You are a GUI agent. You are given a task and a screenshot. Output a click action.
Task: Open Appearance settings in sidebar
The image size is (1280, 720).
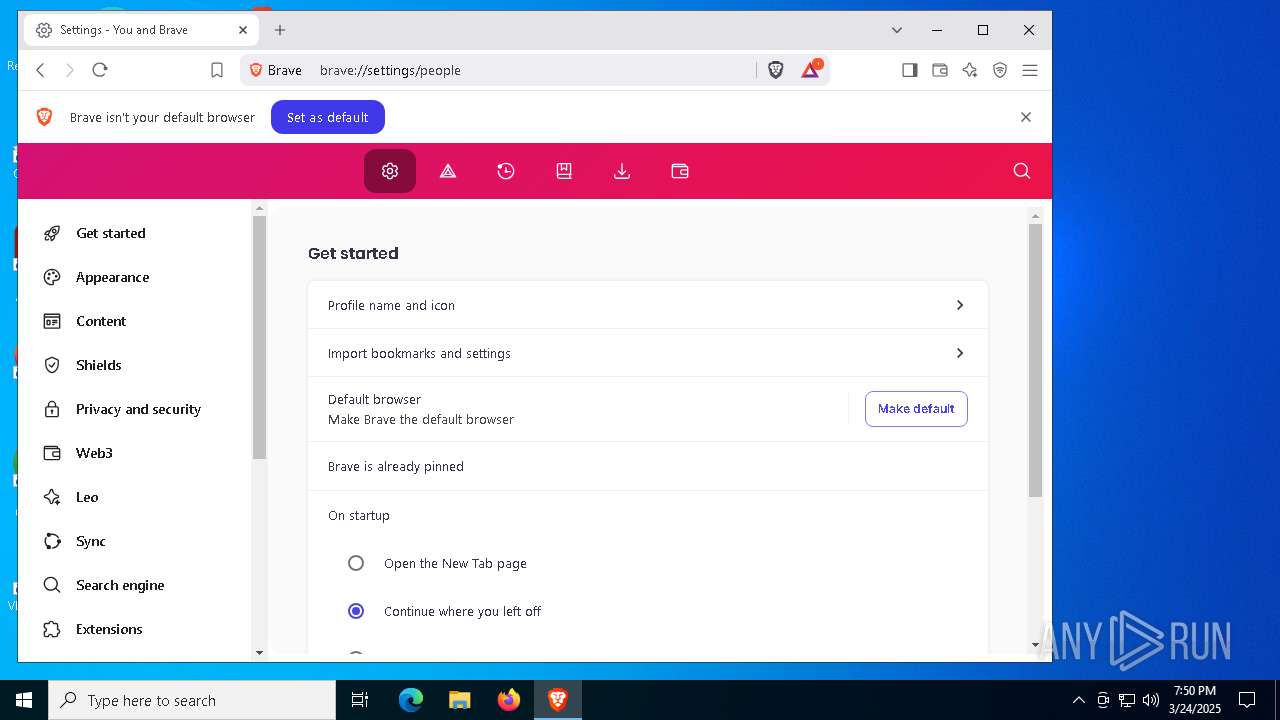113,277
